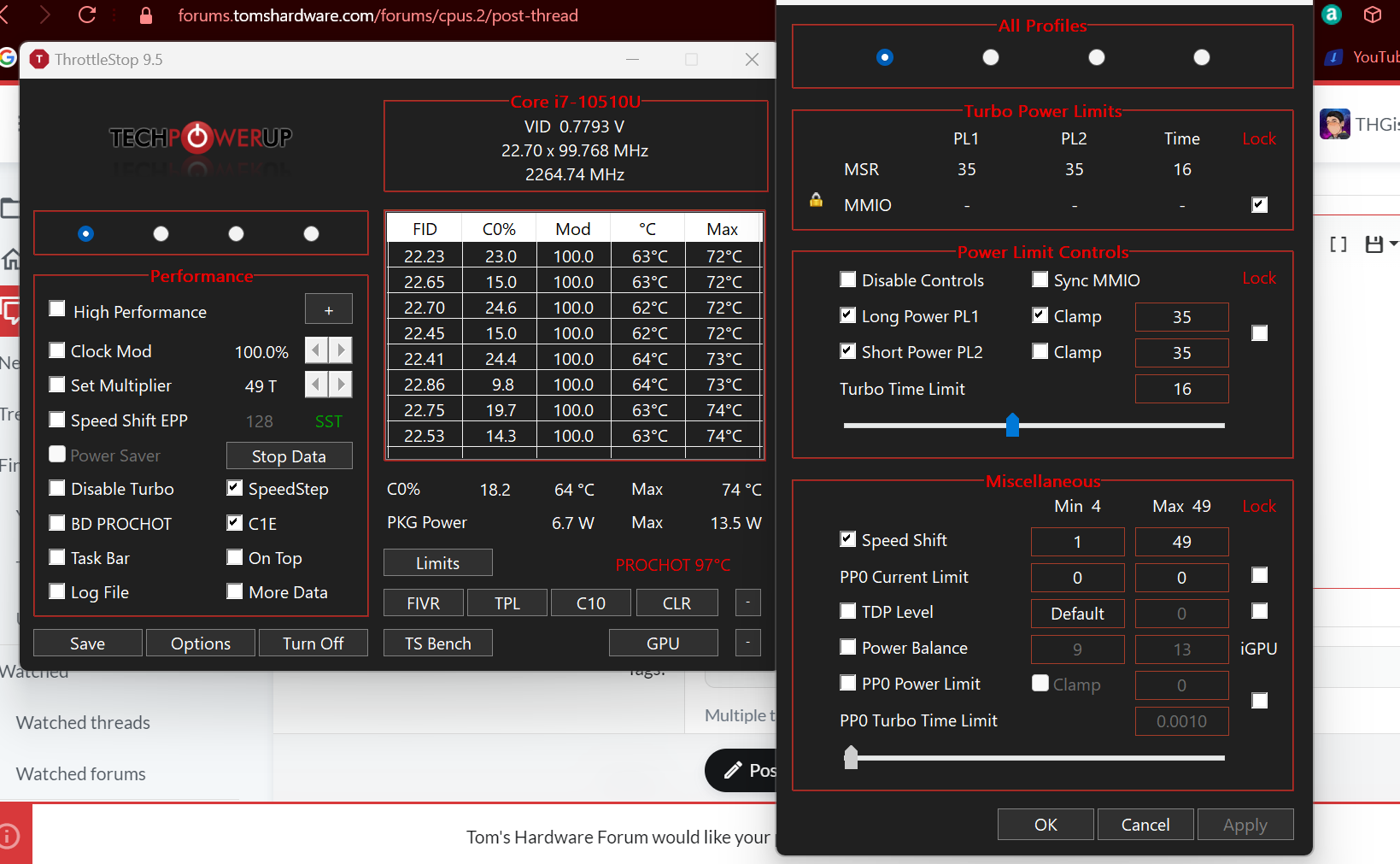Open Watched forums link

tap(81, 774)
